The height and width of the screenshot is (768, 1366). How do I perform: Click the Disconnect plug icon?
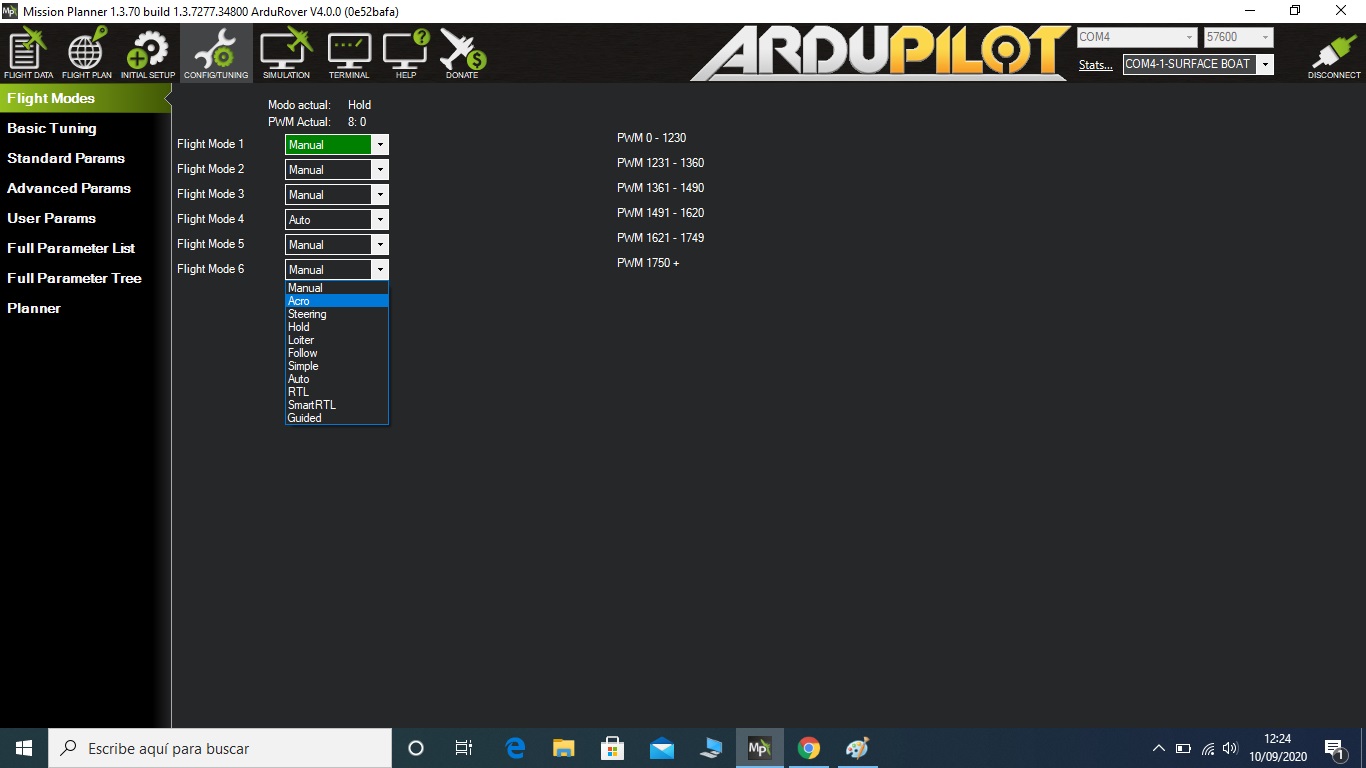[1334, 56]
